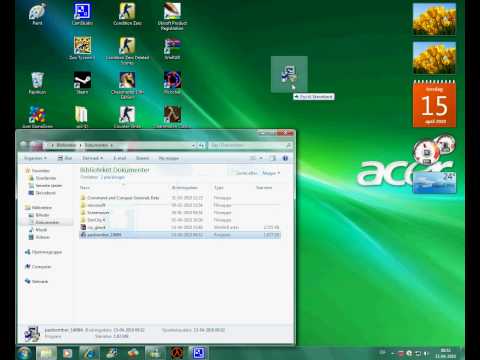Viewport: 480px width, 360px height.
Task: Select the Steam desktop shortcut
Action: (x=82, y=83)
